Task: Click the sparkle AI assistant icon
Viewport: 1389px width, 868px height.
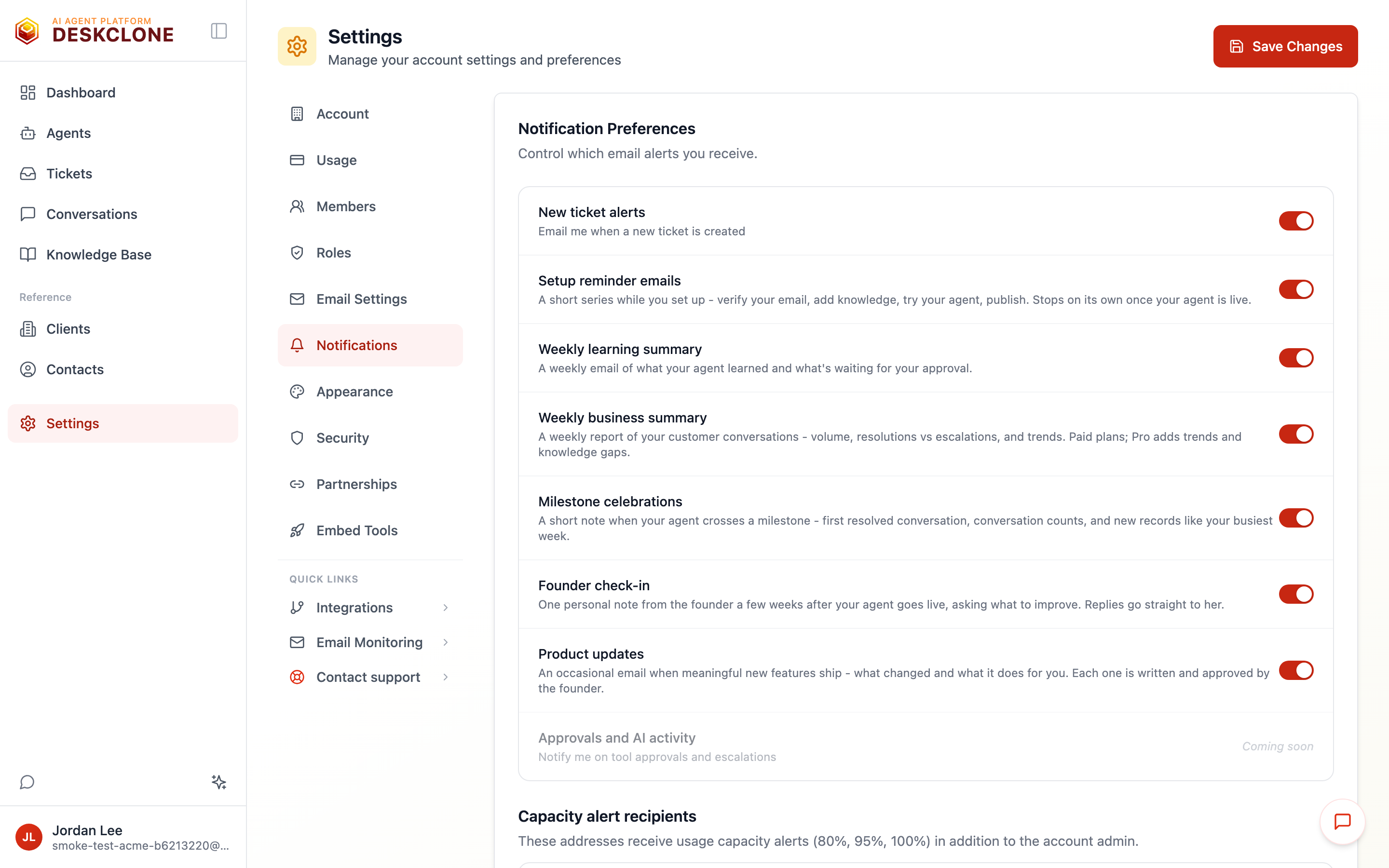Action: [x=218, y=782]
